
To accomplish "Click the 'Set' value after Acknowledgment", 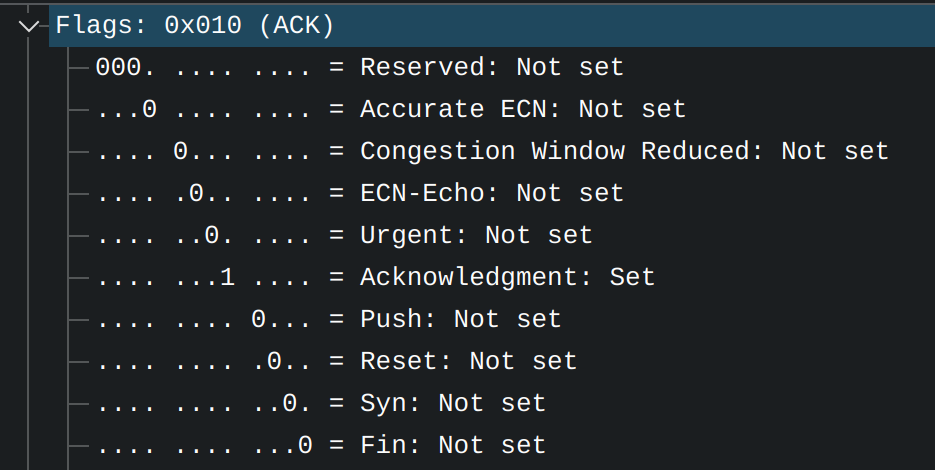I will 632,277.
